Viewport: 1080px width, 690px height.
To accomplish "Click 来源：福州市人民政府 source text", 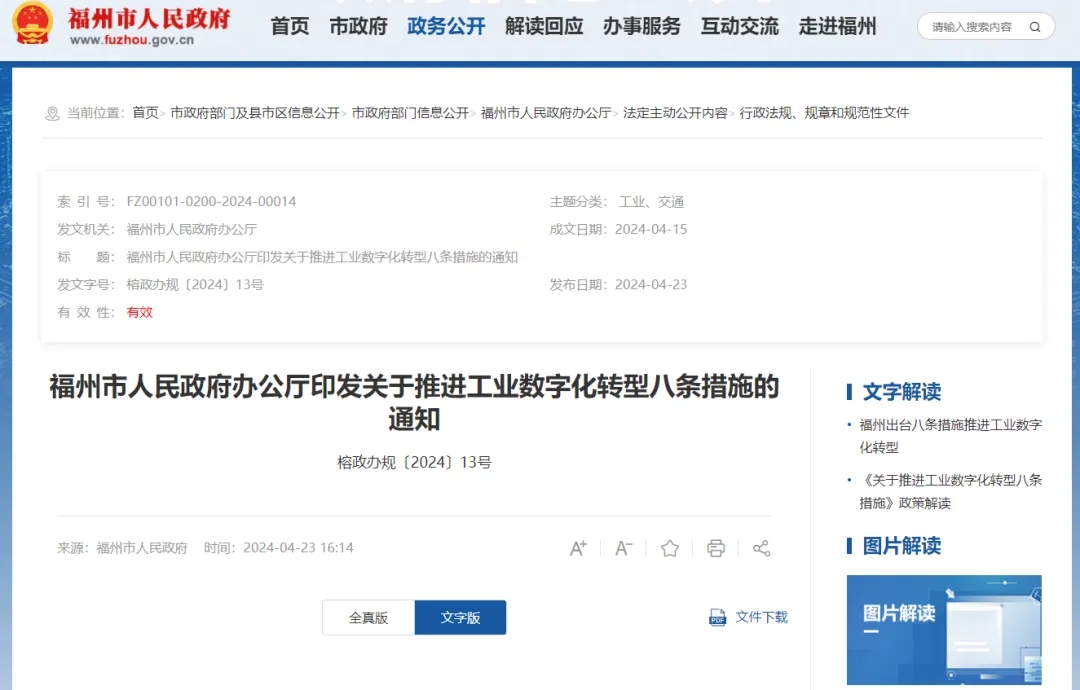I will point(123,548).
